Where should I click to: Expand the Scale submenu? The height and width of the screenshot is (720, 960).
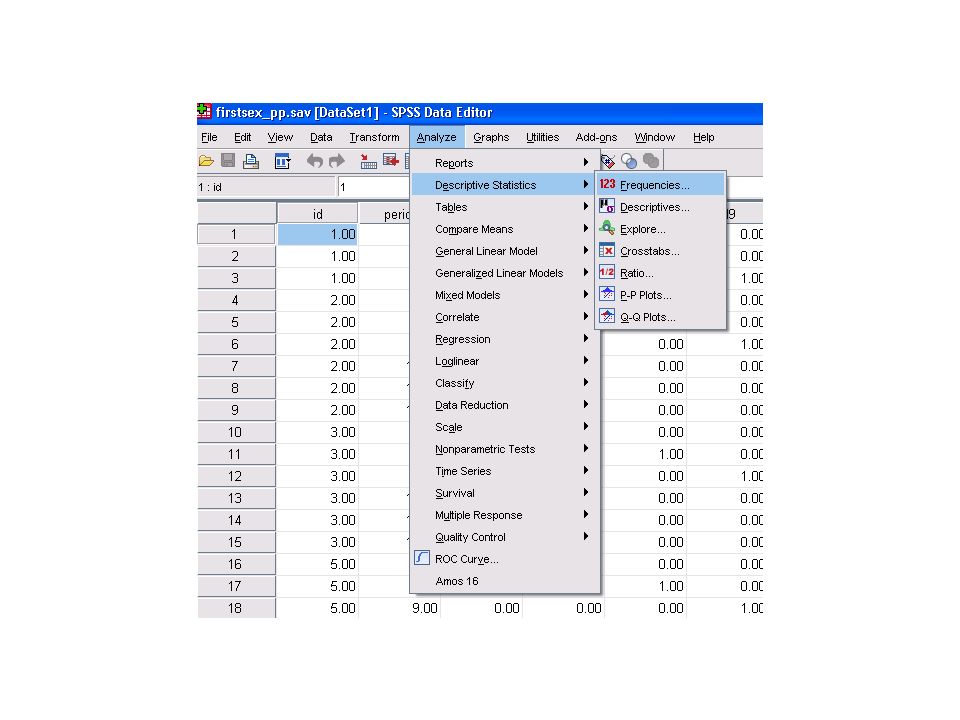pyautogui.click(x=504, y=427)
